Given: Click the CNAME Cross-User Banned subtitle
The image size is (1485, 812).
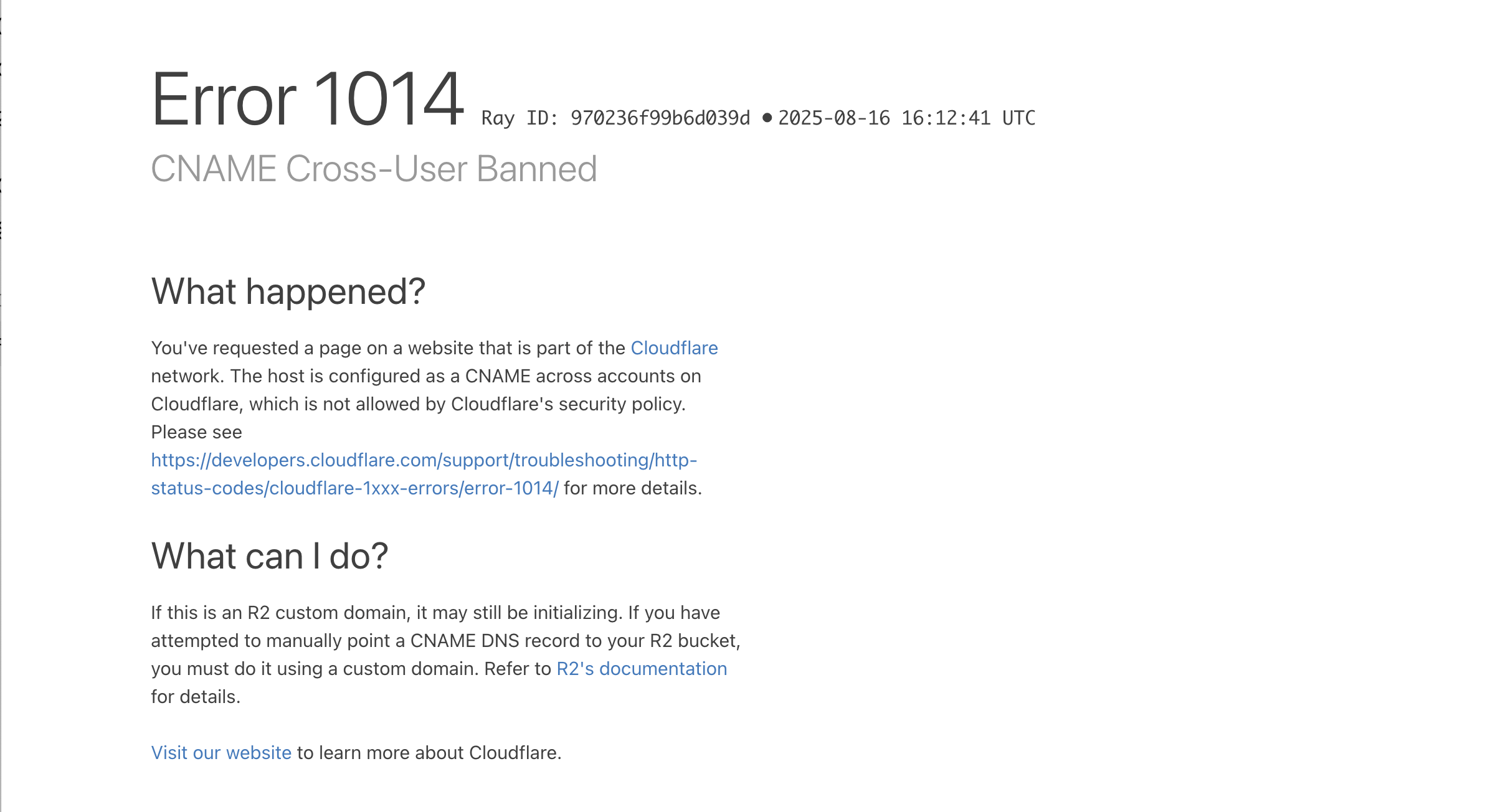Looking at the screenshot, I should 374,169.
